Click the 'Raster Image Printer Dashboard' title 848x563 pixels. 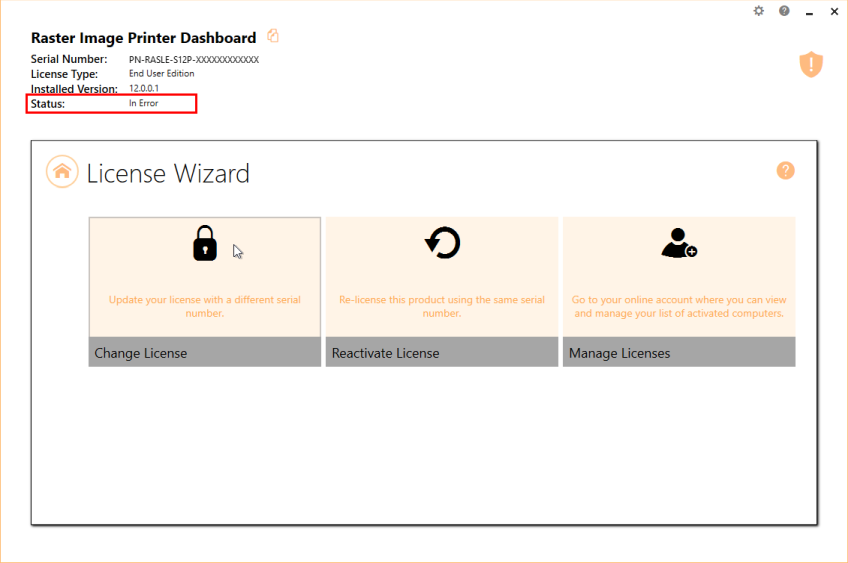click(x=143, y=38)
